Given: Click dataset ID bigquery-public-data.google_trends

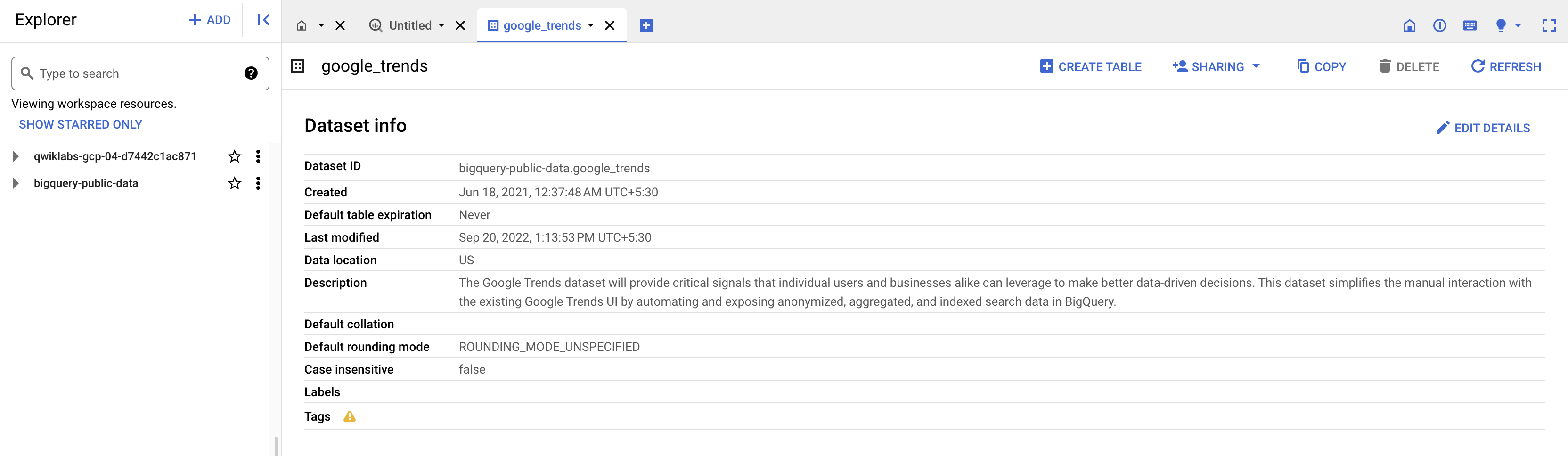Looking at the screenshot, I should [x=554, y=168].
